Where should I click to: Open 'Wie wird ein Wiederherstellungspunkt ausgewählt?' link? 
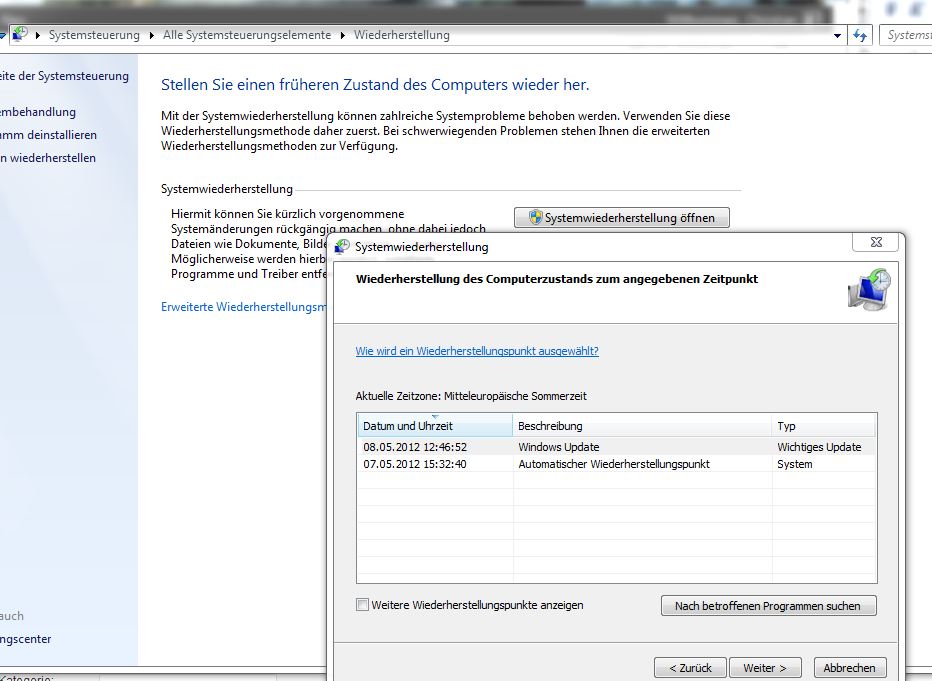(x=477, y=351)
